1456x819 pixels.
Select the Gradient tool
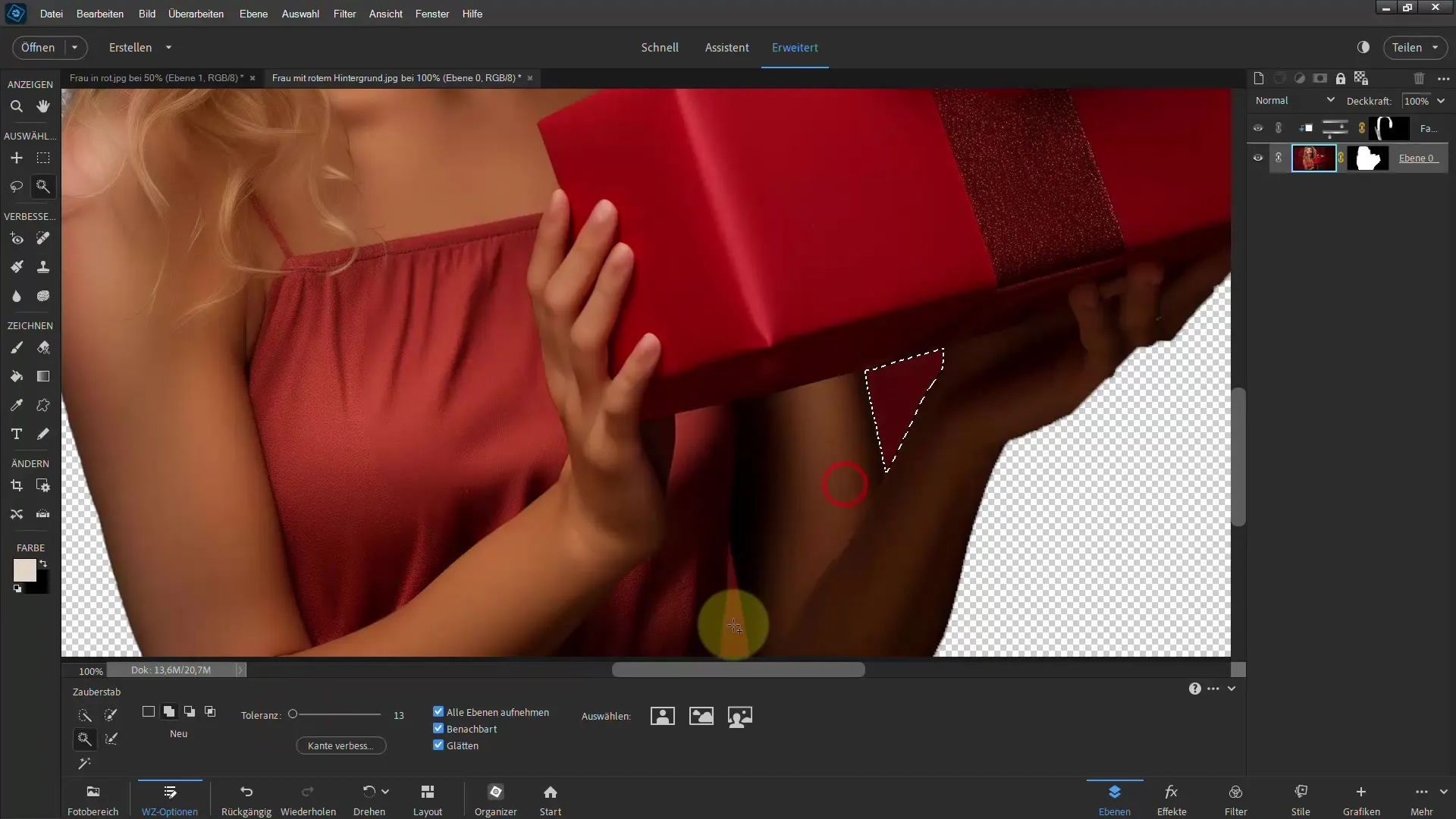[43, 376]
